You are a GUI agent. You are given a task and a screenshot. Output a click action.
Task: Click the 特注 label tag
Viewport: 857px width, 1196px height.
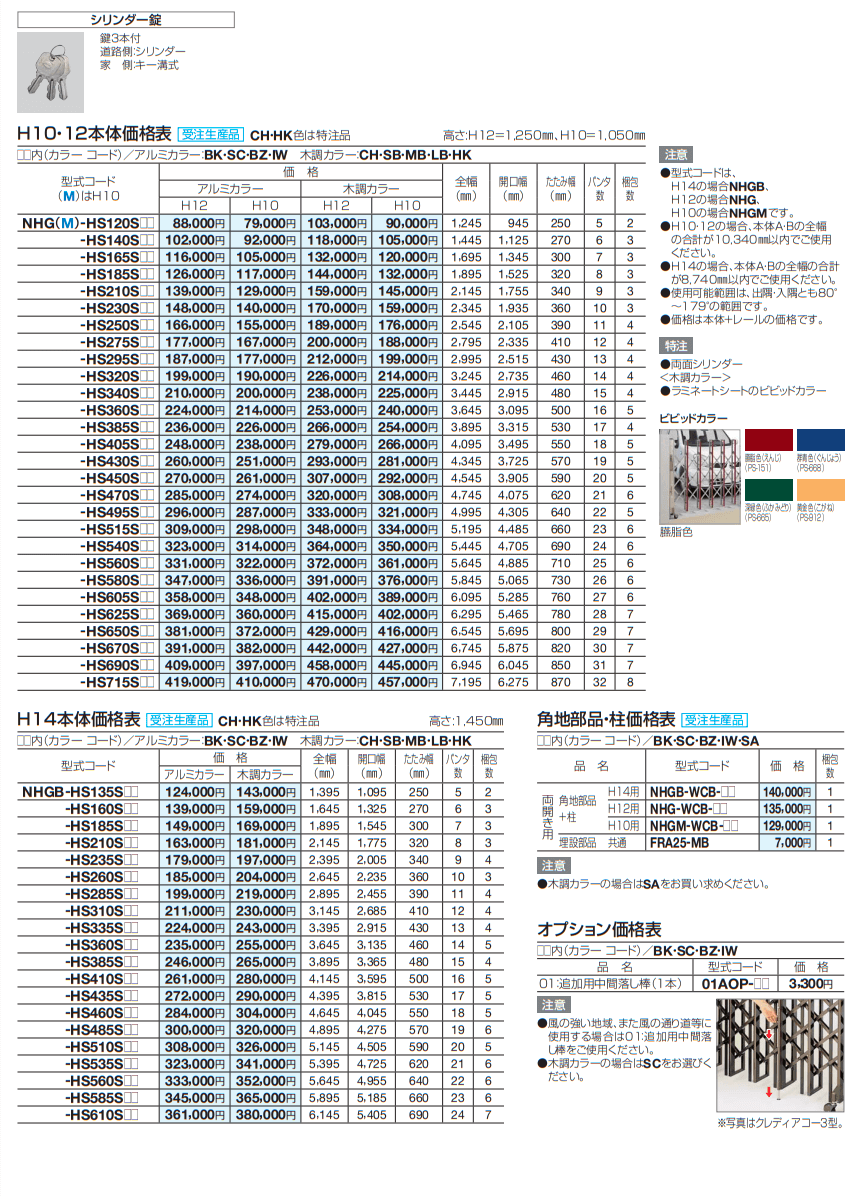click(x=676, y=346)
